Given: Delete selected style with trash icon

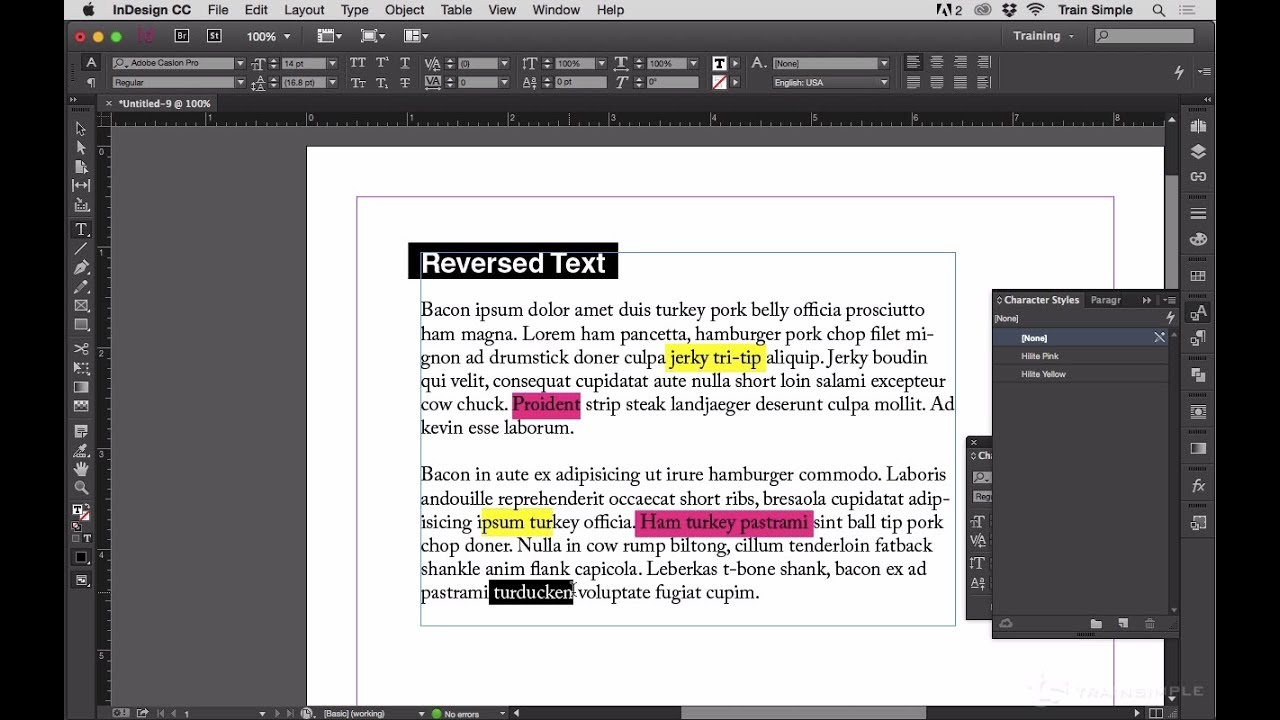Looking at the screenshot, I should [x=1150, y=624].
